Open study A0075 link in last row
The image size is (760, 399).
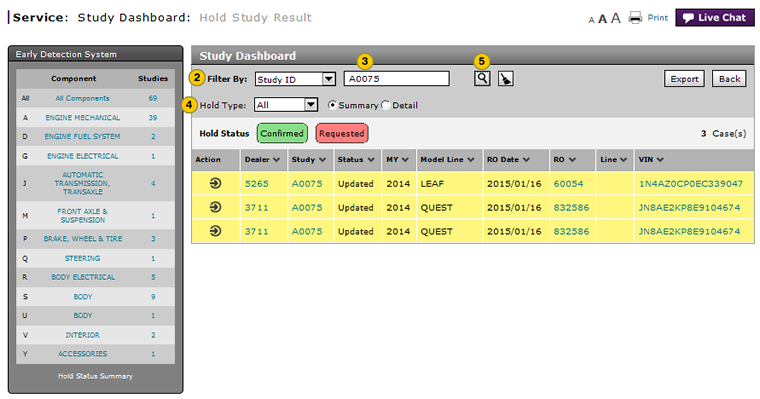point(307,231)
